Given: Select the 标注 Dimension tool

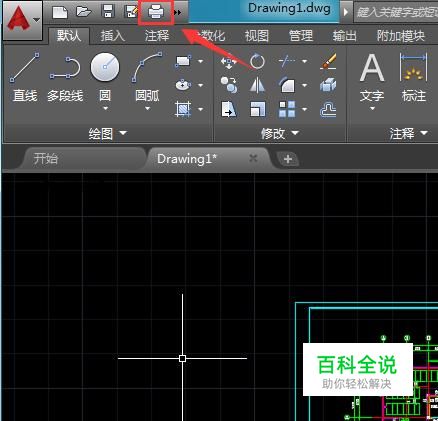Looking at the screenshot, I should click(x=414, y=77).
